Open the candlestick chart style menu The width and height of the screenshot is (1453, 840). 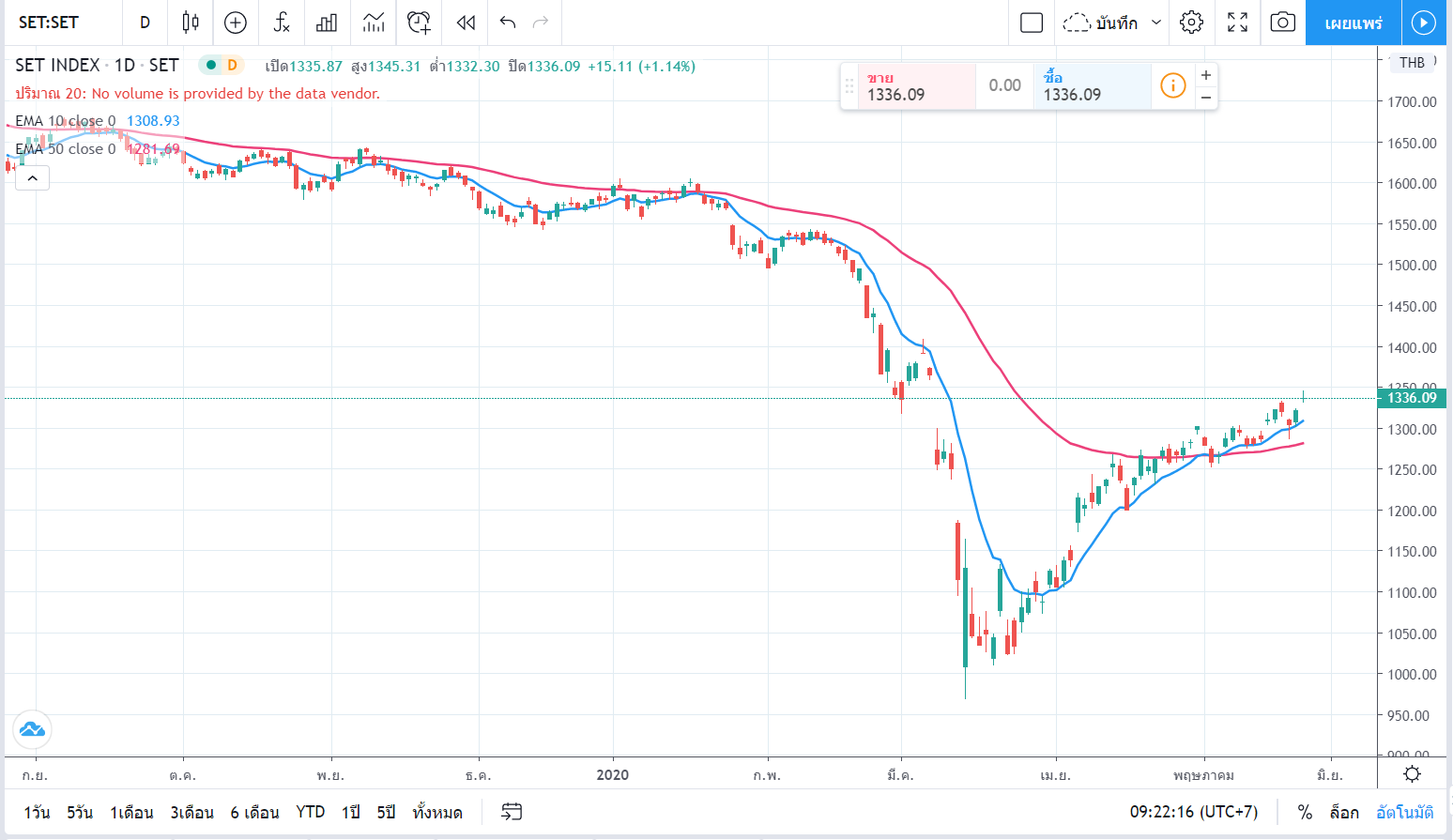point(191,23)
